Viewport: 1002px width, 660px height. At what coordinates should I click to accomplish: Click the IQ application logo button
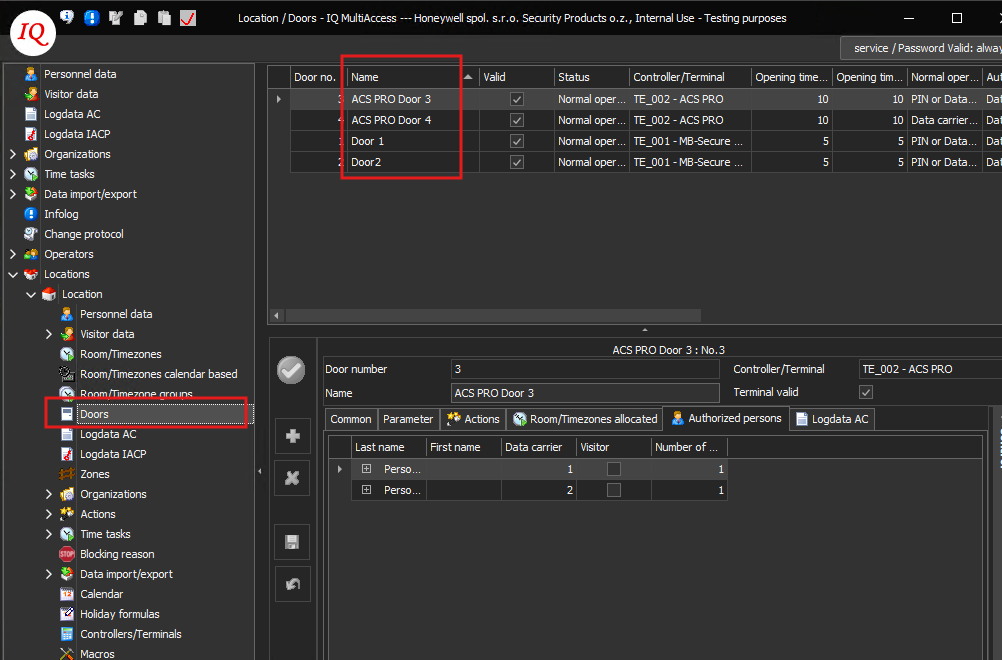pos(33,33)
